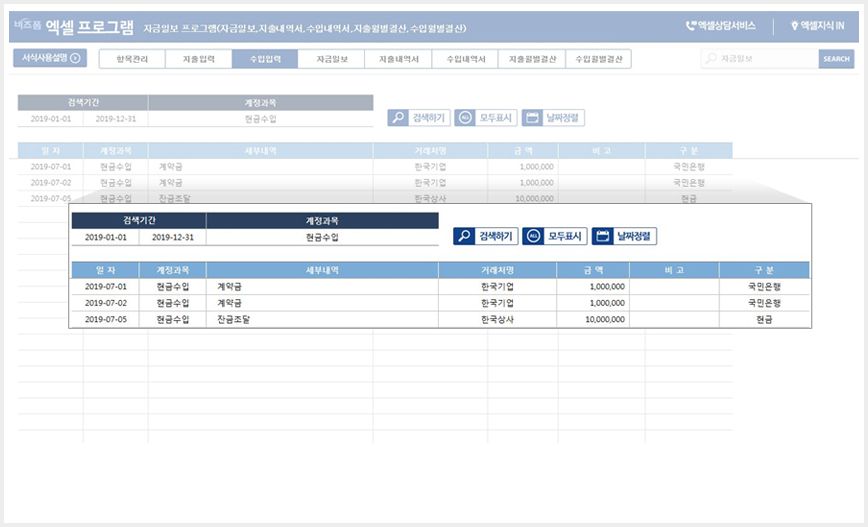Screen dimensions: 868x527
Task: Select the 잔금조달 cell in the enlarged callout
Action: coord(322,319)
